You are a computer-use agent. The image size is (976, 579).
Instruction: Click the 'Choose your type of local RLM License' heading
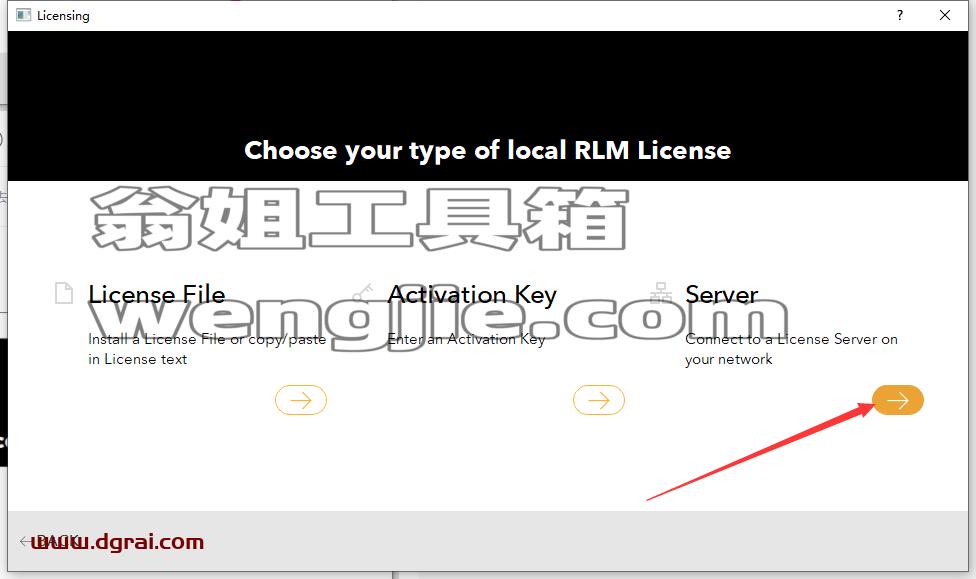pyautogui.click(x=487, y=151)
